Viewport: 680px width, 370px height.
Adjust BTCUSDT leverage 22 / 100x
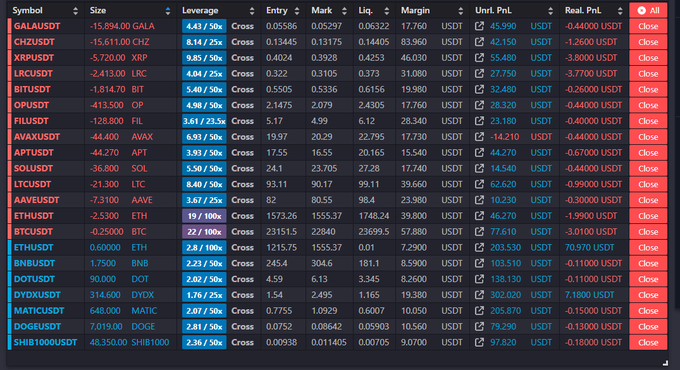coord(204,232)
